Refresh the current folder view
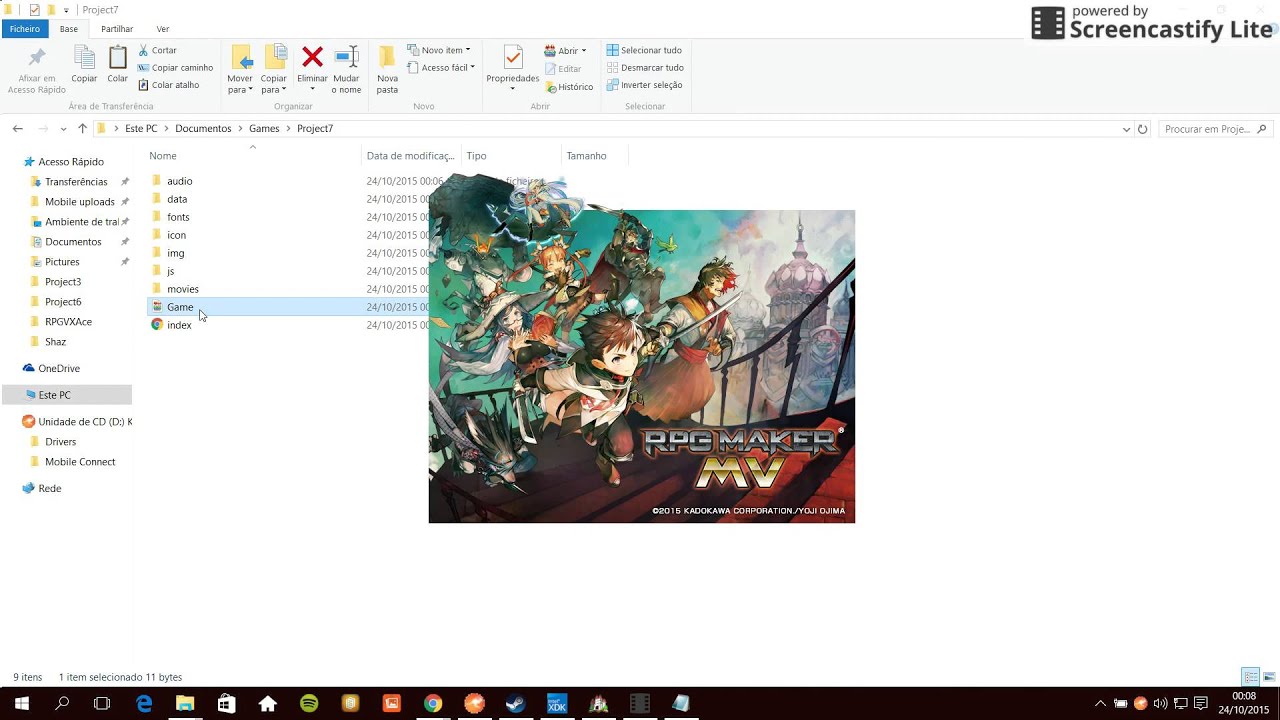 [x=1142, y=129]
